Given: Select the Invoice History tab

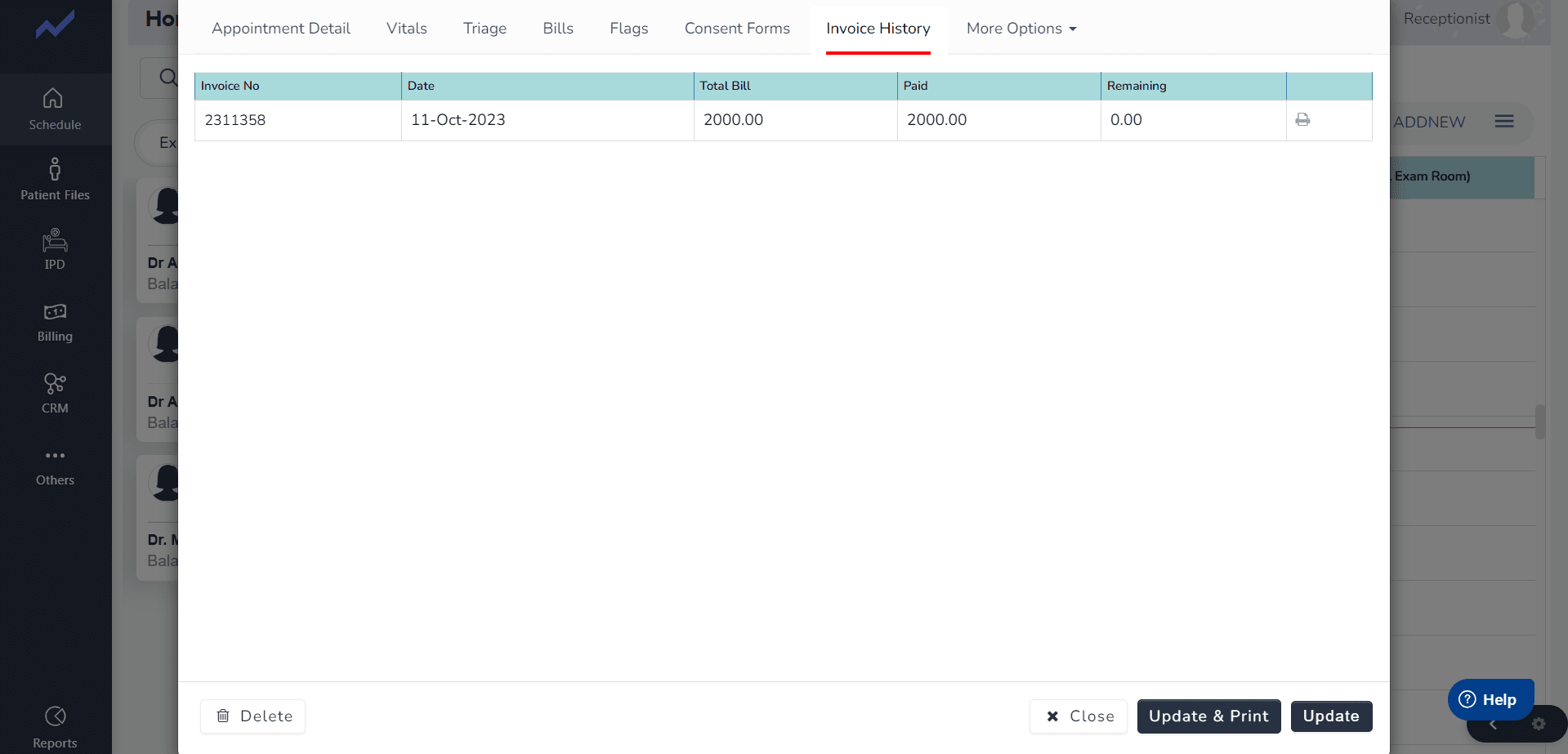Looking at the screenshot, I should (x=878, y=29).
